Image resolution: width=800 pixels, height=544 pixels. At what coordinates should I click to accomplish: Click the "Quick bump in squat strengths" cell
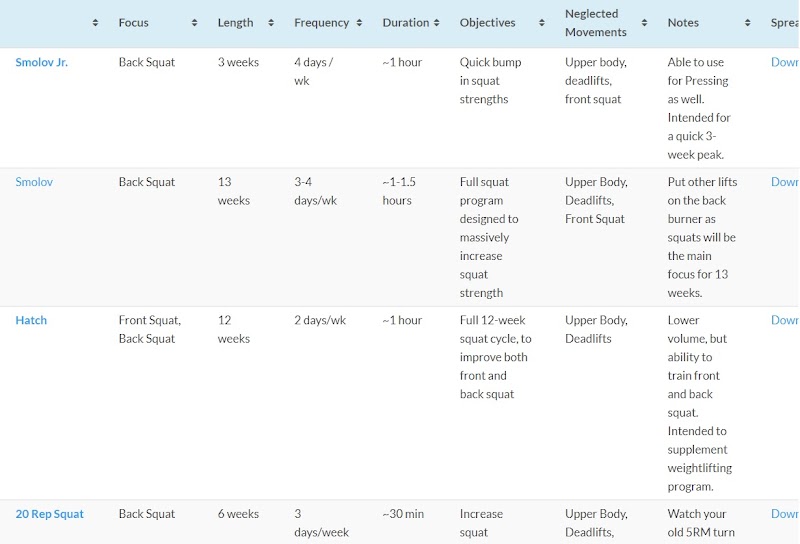click(491, 80)
